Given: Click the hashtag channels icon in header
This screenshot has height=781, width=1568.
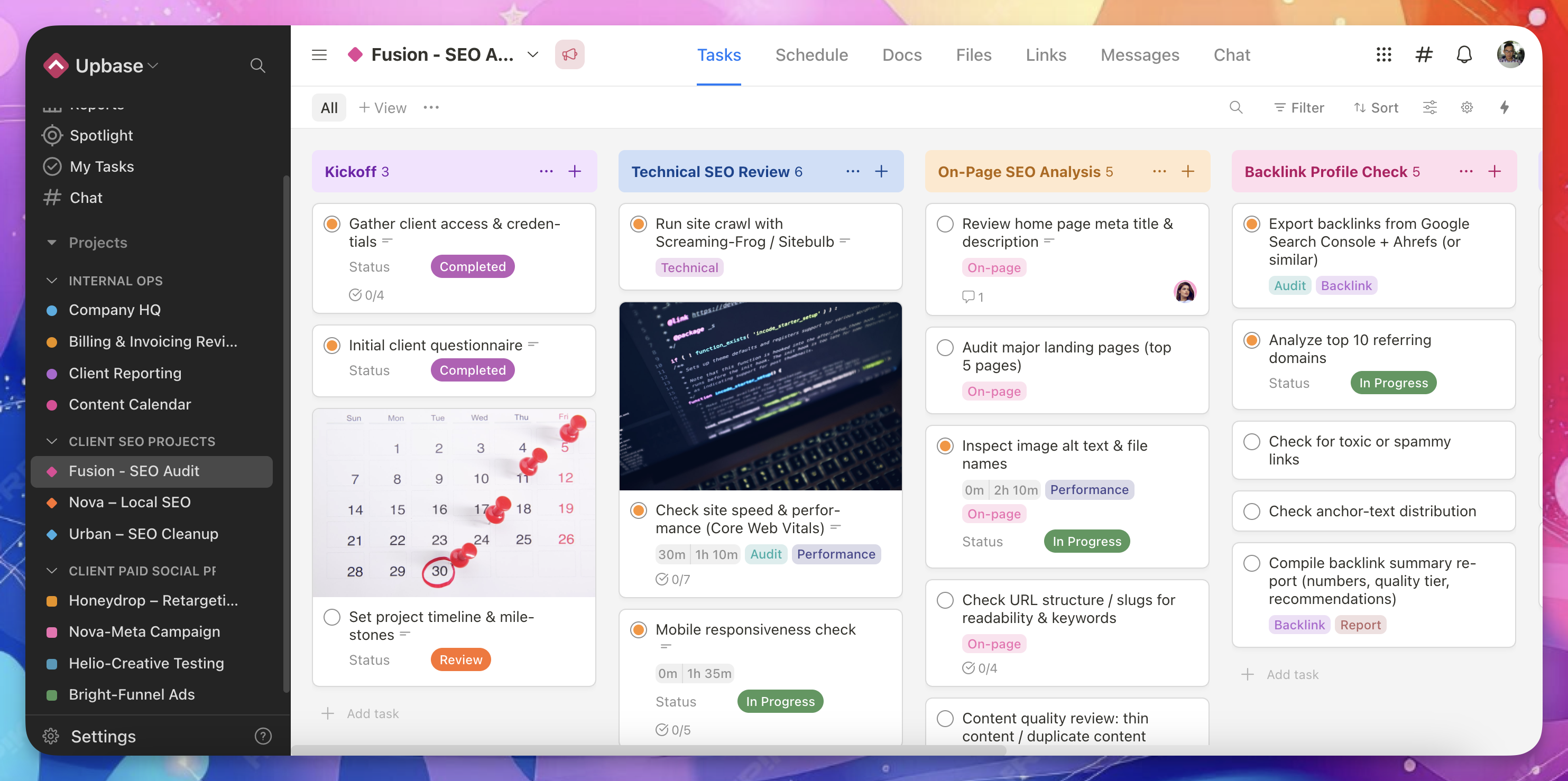Looking at the screenshot, I should [1424, 55].
